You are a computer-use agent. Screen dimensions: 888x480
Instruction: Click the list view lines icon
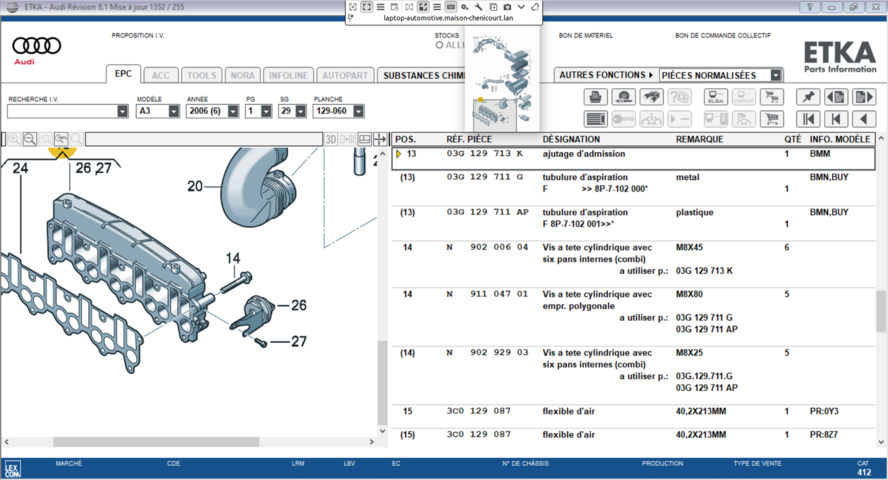[x=595, y=119]
